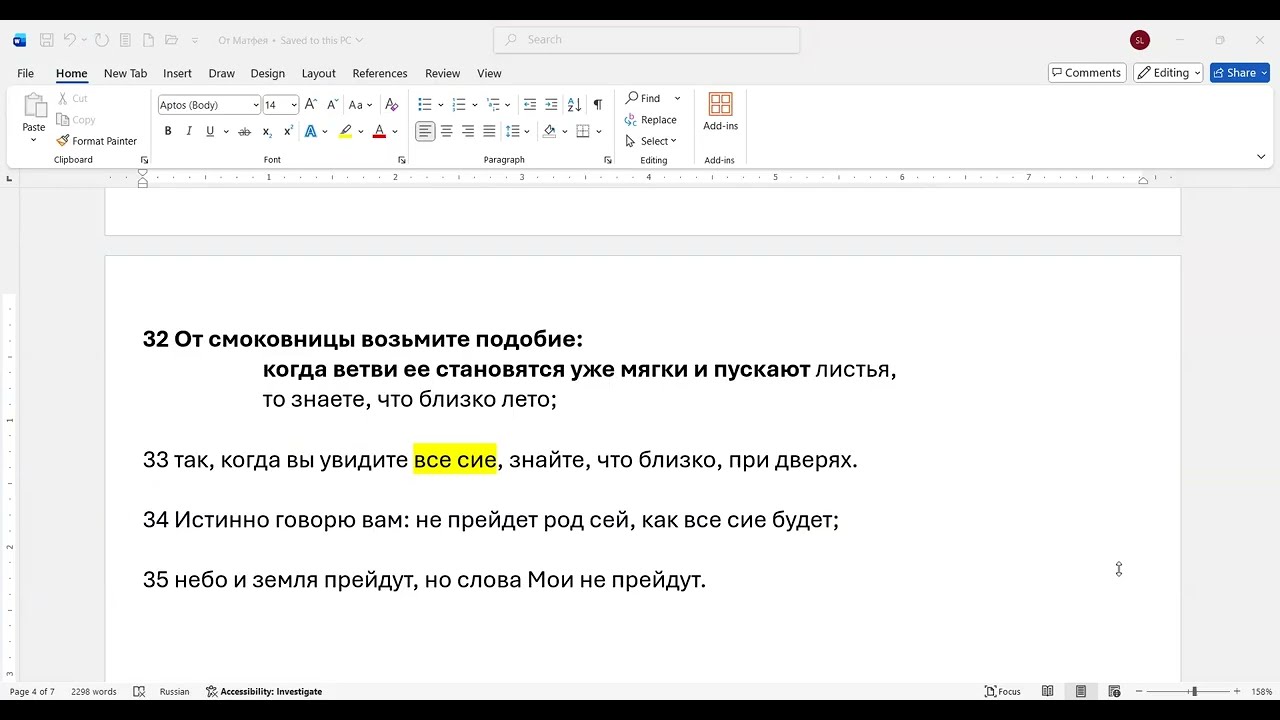Toggle Underline formatting
This screenshot has width=1280, height=720.
(x=210, y=131)
